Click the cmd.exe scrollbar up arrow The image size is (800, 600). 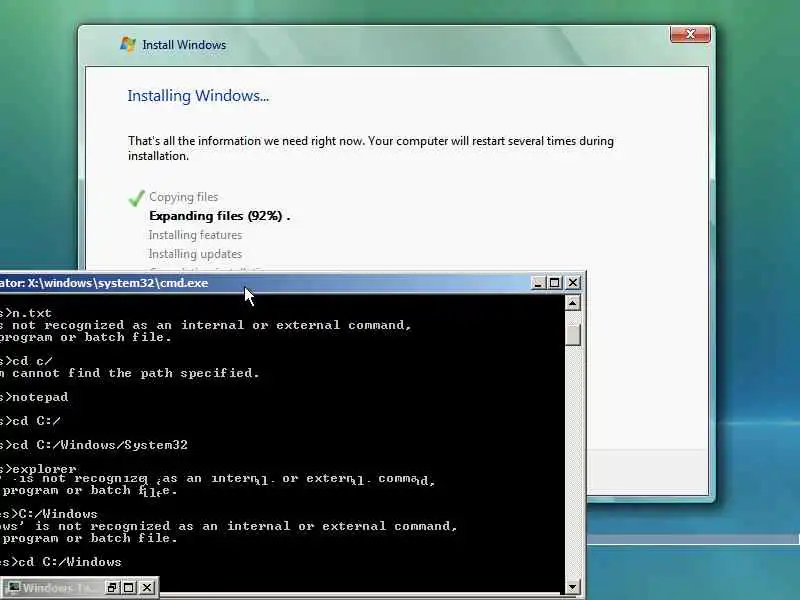(572, 304)
